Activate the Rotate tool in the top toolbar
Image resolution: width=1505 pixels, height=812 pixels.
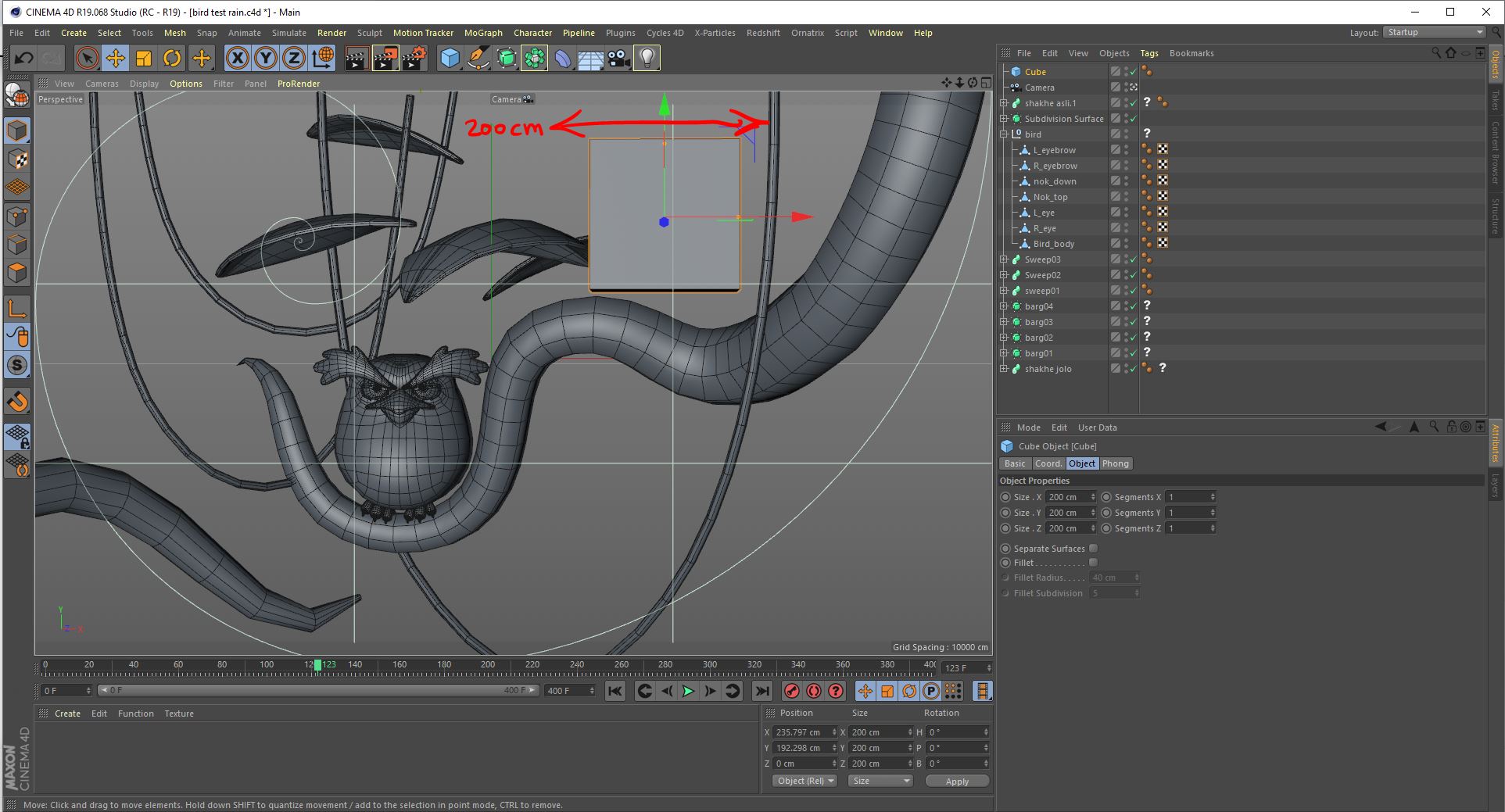coord(172,58)
